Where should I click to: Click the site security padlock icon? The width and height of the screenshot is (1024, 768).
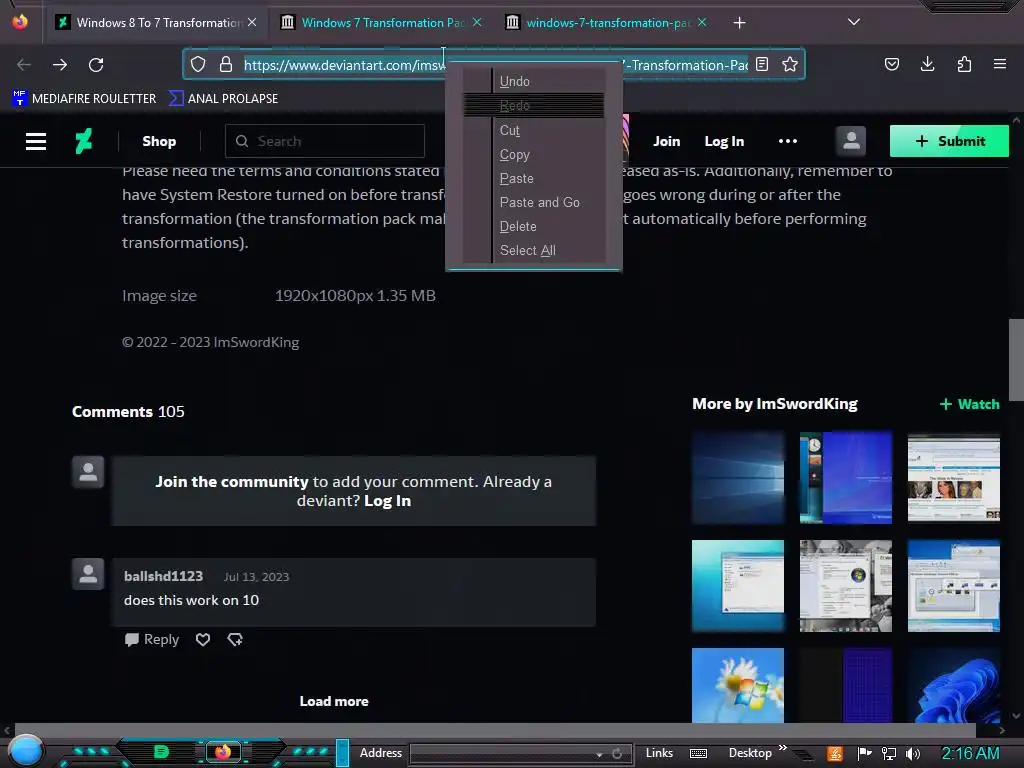point(226,64)
